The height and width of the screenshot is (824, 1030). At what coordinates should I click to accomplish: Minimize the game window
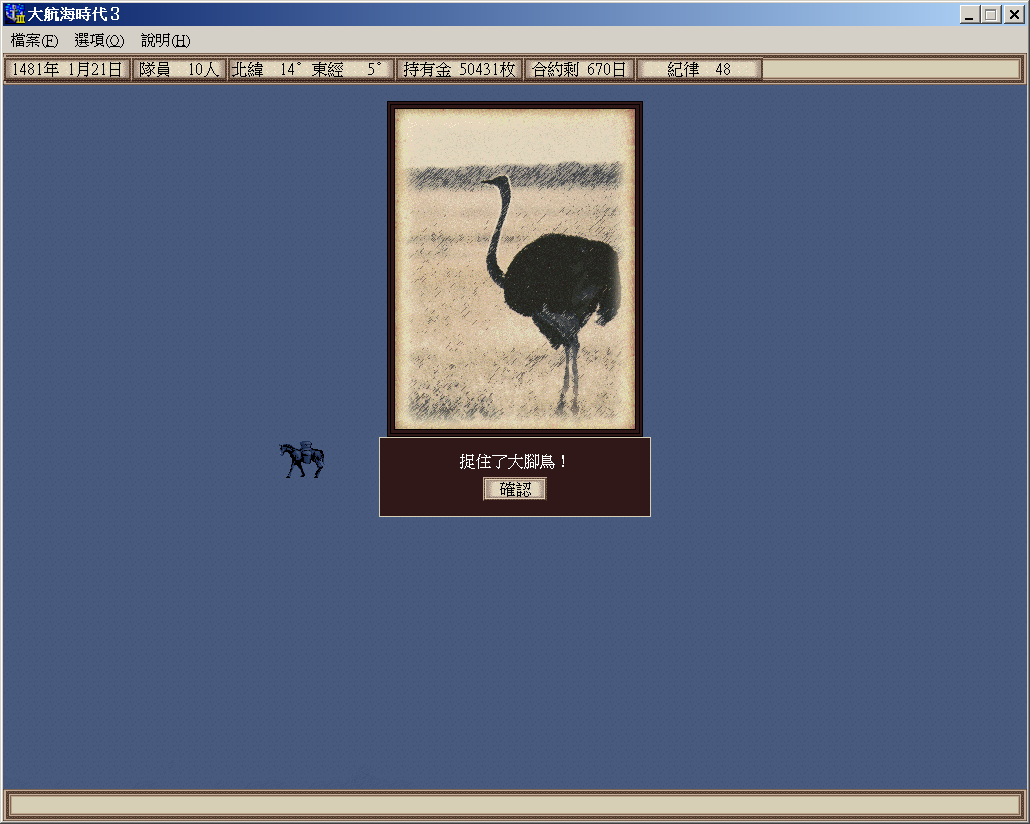pyautogui.click(x=969, y=15)
